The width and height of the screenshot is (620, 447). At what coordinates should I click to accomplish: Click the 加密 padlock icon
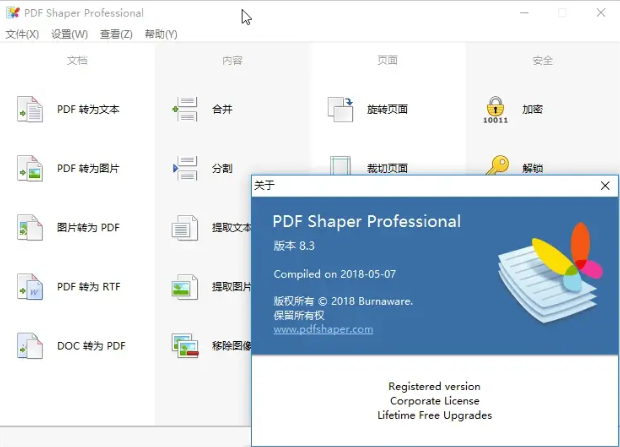(x=495, y=110)
